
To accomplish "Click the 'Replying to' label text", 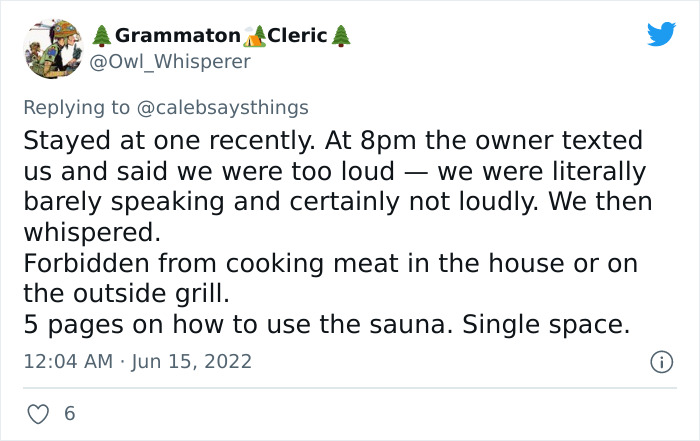I will [76, 107].
